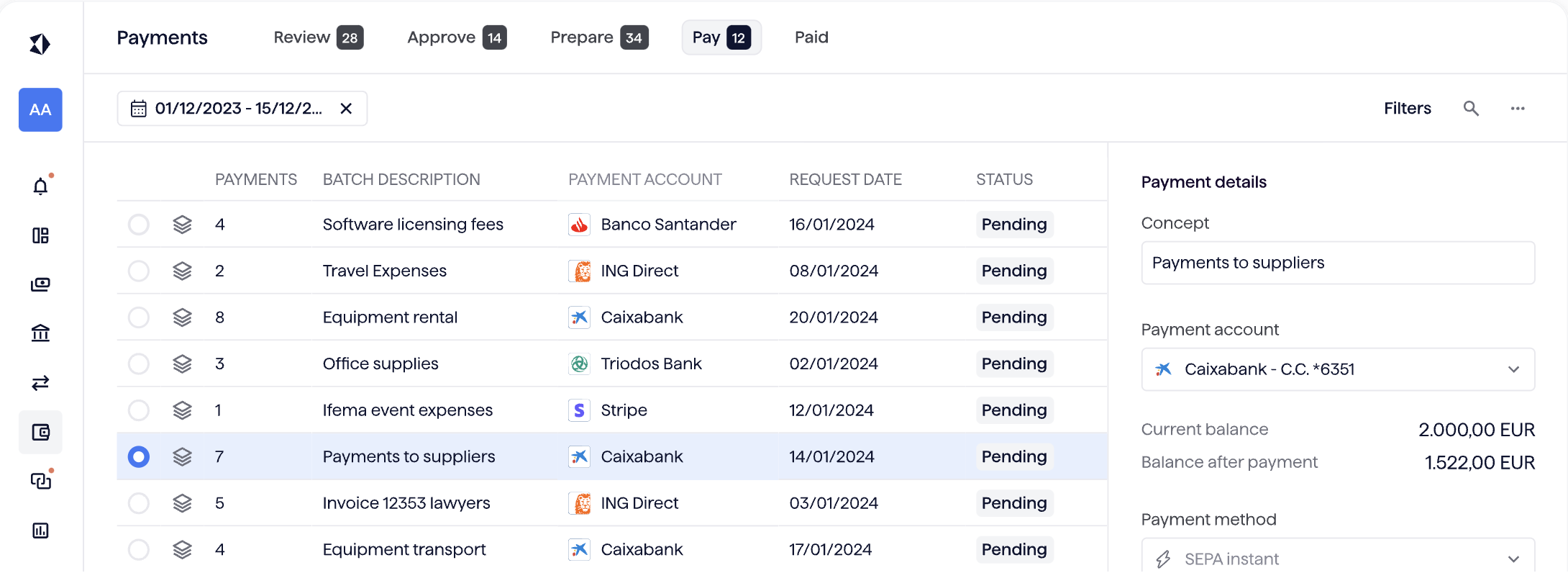Edit the Concept input field
This screenshot has width=1568, height=573.
(1338, 263)
